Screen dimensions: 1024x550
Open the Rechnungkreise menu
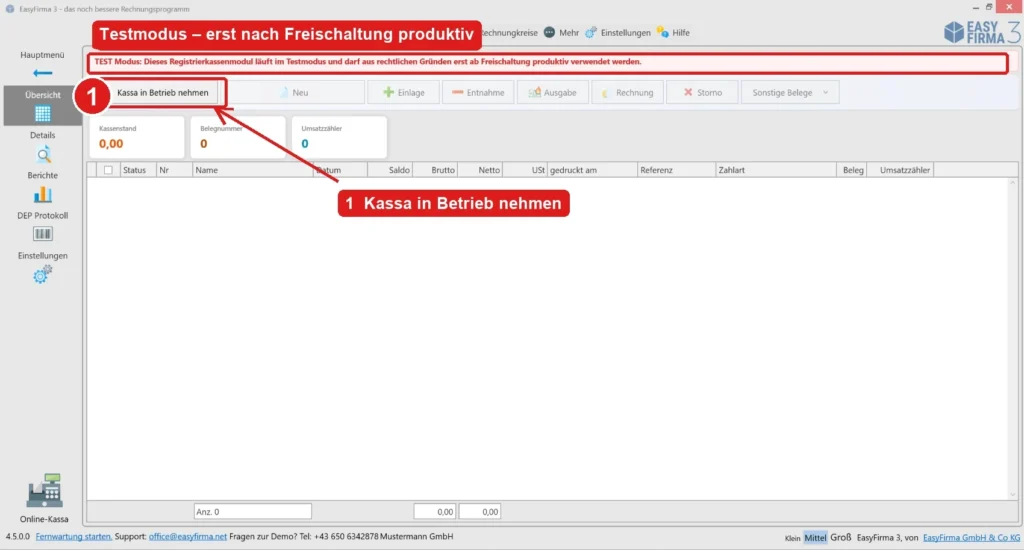click(509, 33)
